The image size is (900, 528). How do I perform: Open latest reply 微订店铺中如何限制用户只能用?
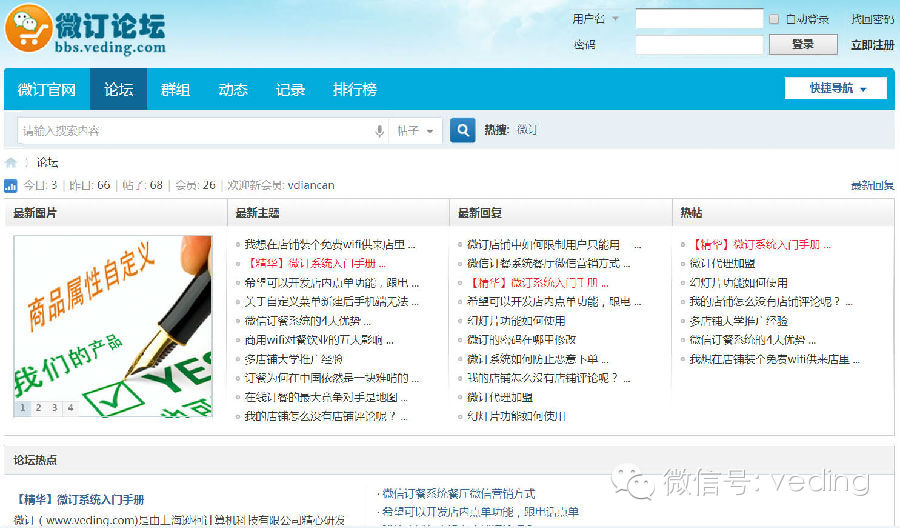(553, 244)
